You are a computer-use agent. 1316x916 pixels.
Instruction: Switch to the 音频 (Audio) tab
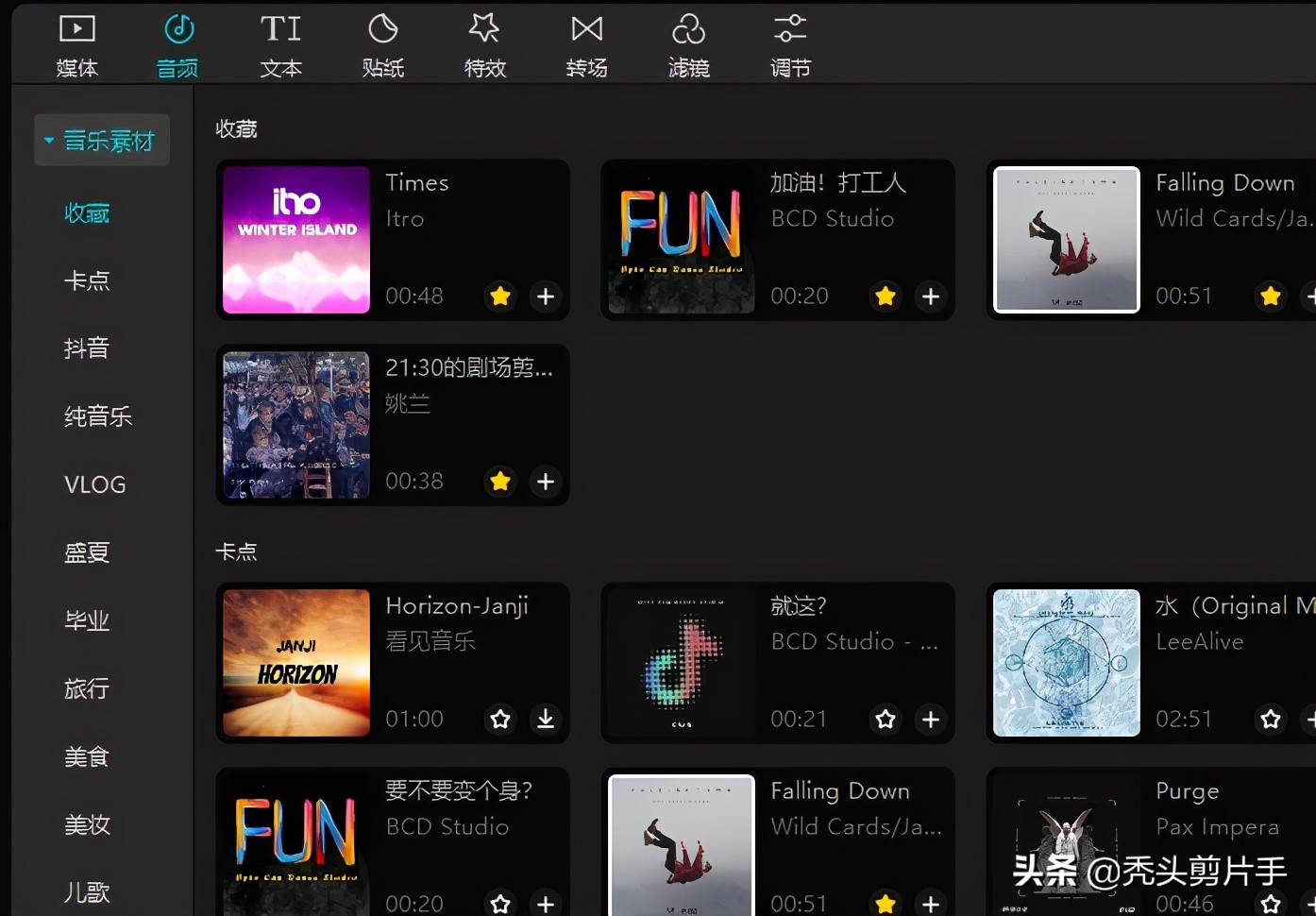pos(177,46)
